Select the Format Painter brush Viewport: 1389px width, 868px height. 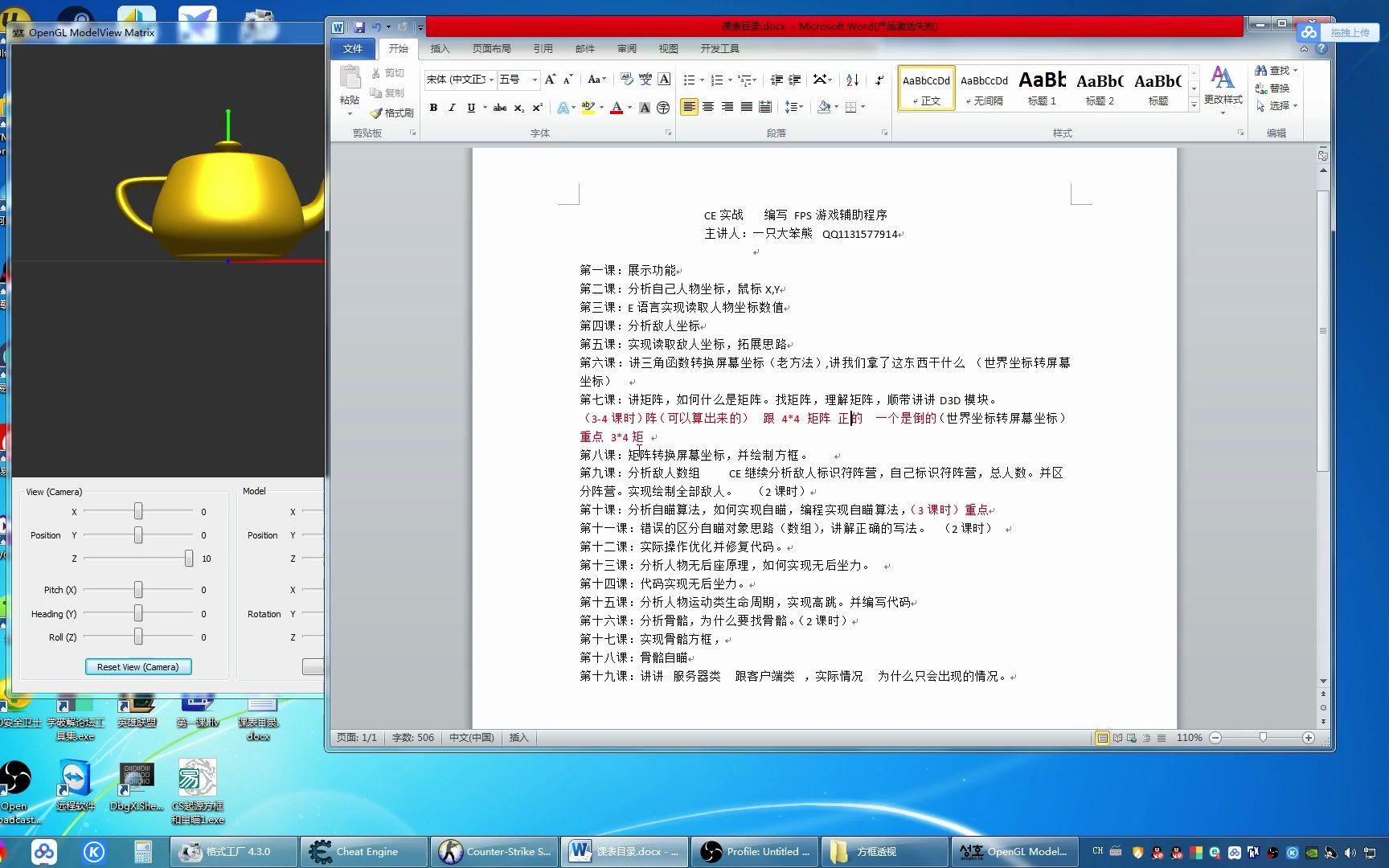pos(391,113)
